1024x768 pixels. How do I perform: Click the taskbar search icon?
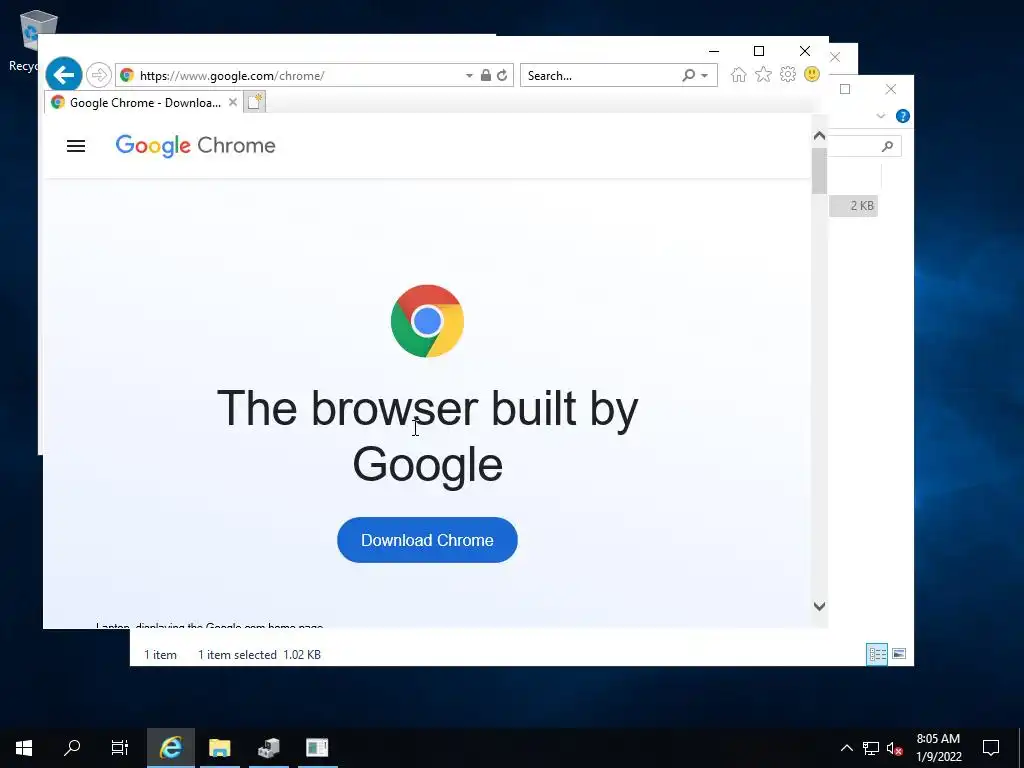(x=72, y=748)
